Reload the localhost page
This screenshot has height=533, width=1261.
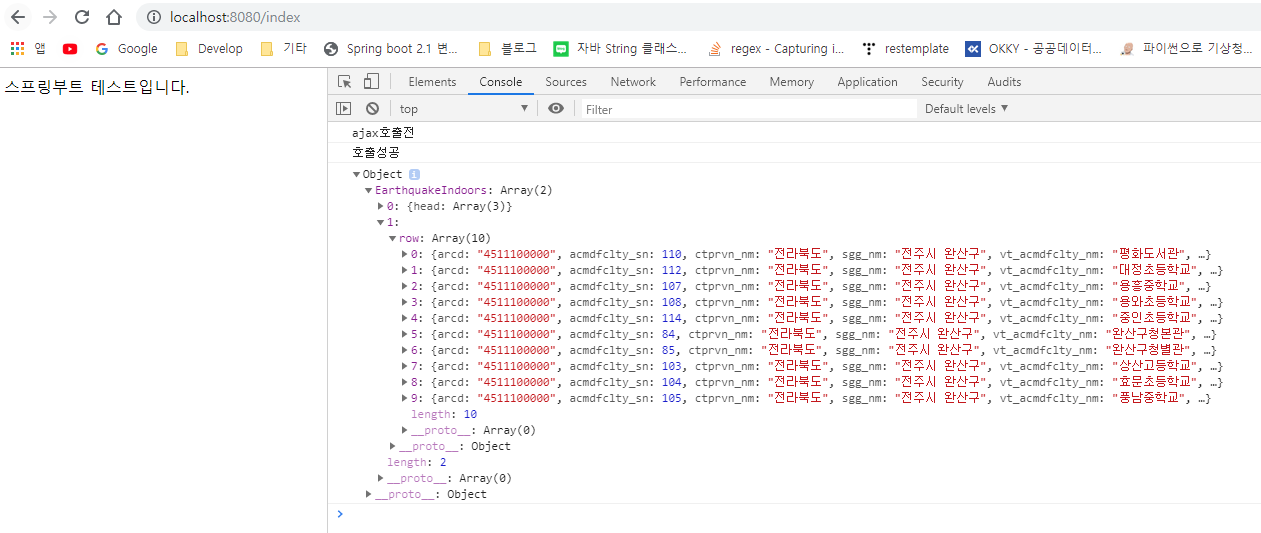click(82, 17)
